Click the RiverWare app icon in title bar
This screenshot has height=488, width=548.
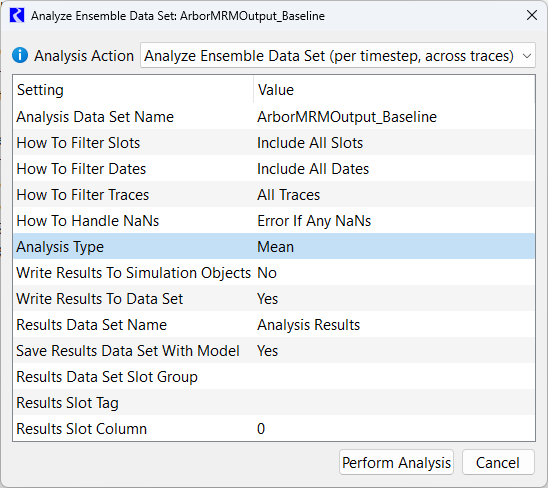[17, 16]
